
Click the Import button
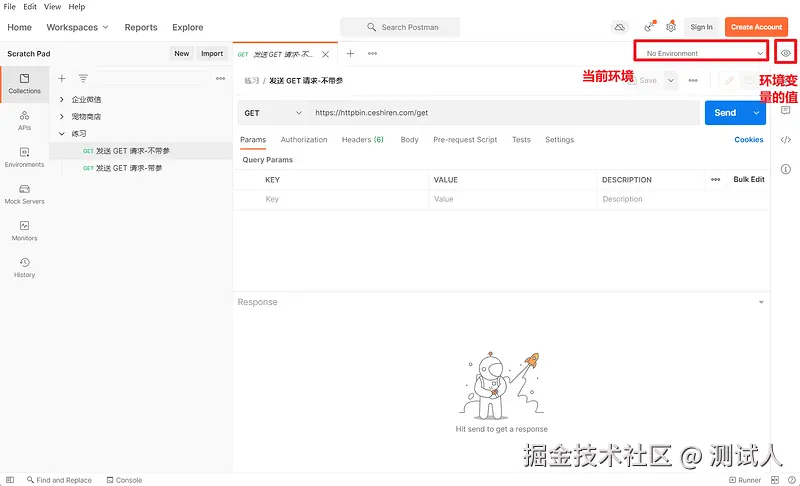coord(212,54)
